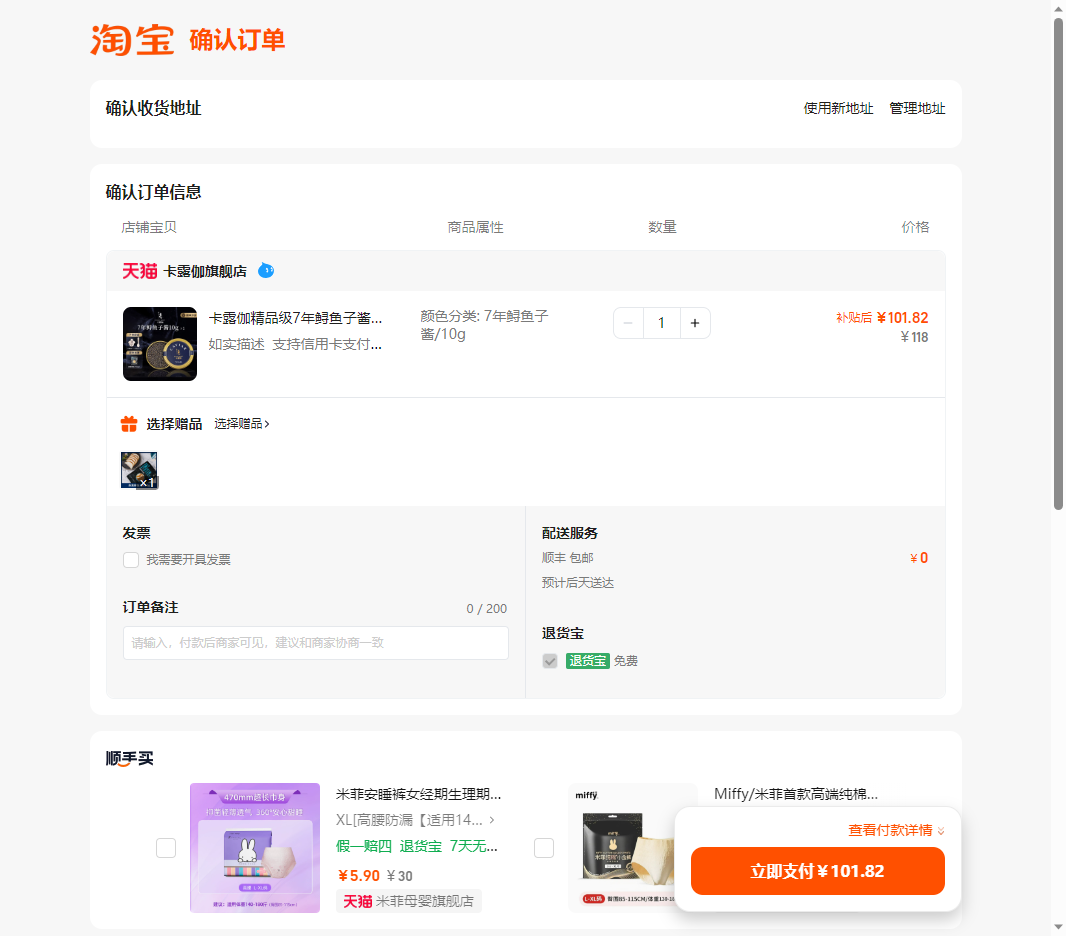This screenshot has width=1066, height=936.
Task: Click the scrollbar down arrow
Action: point(1059,926)
